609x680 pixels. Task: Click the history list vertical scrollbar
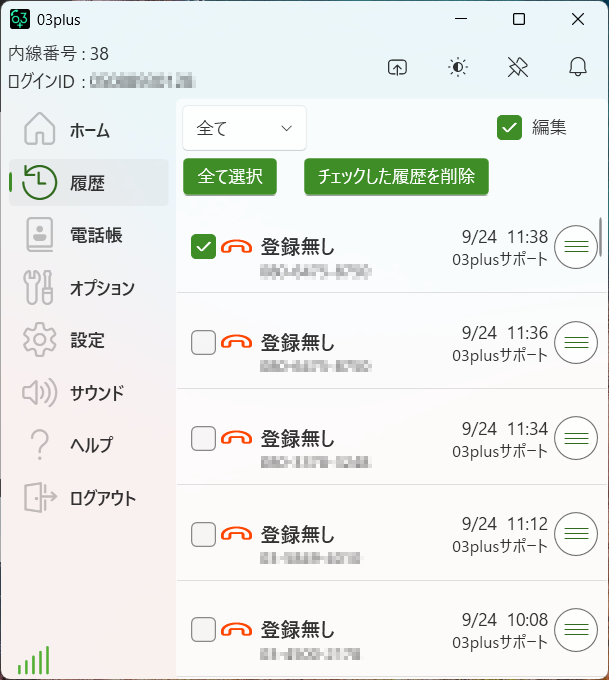pyautogui.click(x=600, y=238)
